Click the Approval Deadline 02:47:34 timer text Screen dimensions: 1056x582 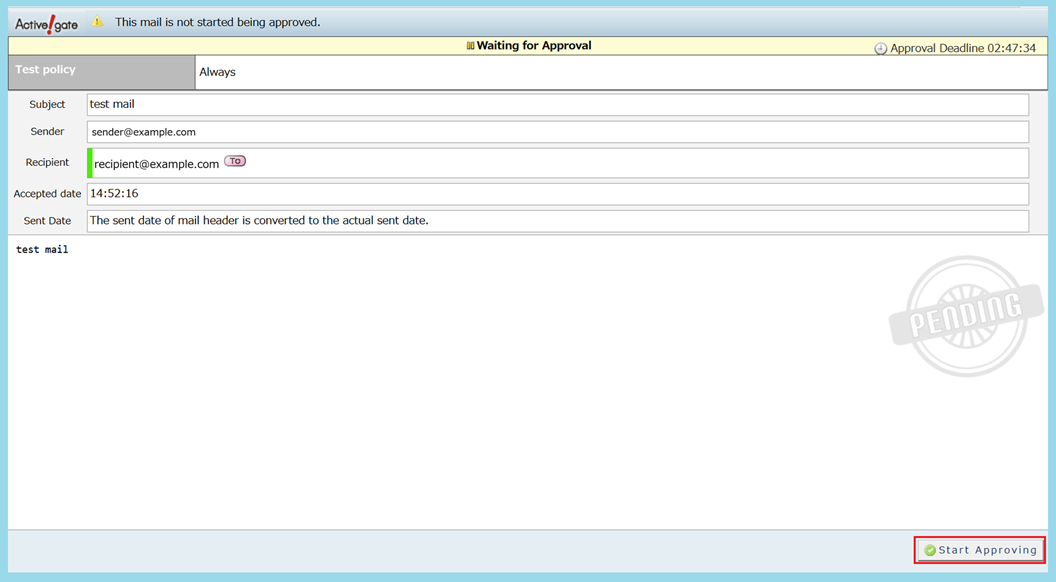(963, 48)
